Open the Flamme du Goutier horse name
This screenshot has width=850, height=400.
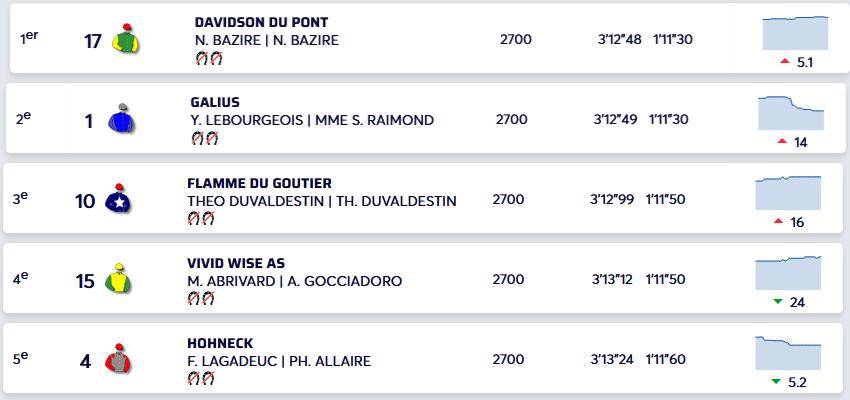[259, 183]
